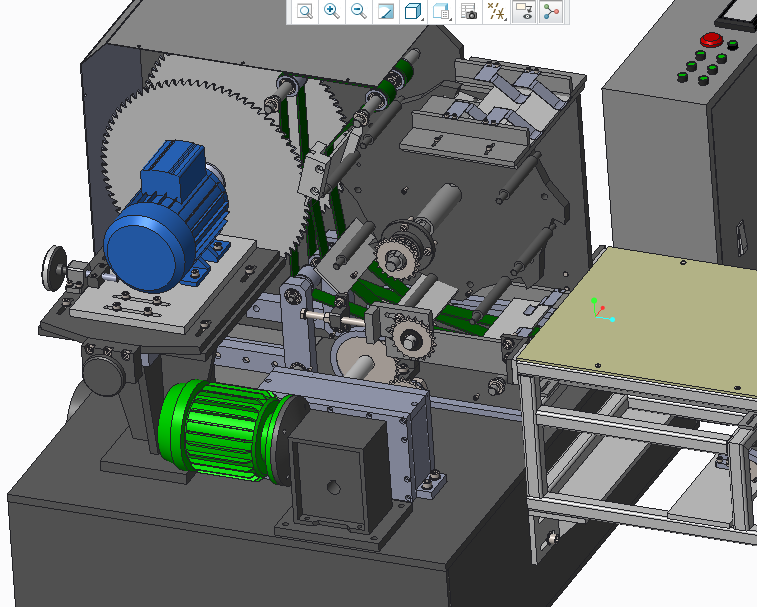Open the Display Style cube dropdown
This screenshot has width=757, height=607.
tap(413, 11)
